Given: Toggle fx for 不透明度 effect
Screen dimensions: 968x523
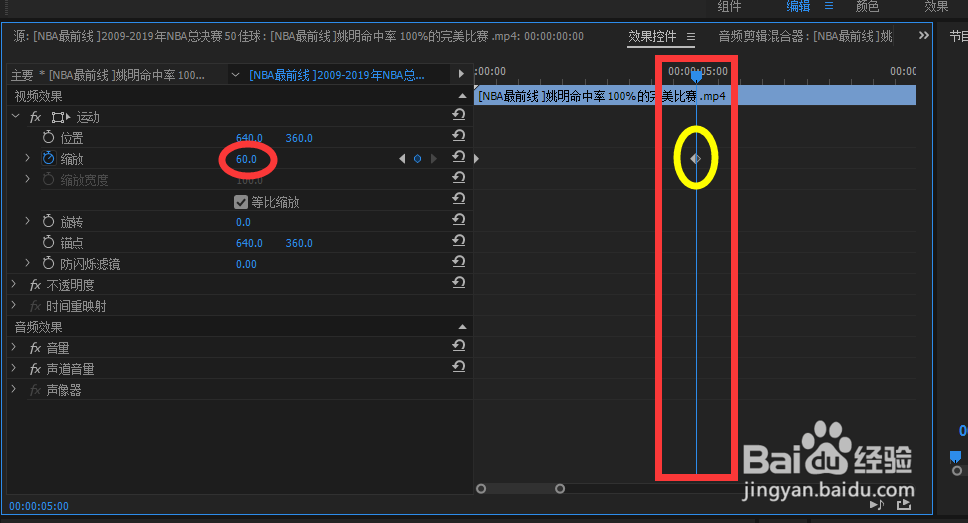Looking at the screenshot, I should (35, 285).
